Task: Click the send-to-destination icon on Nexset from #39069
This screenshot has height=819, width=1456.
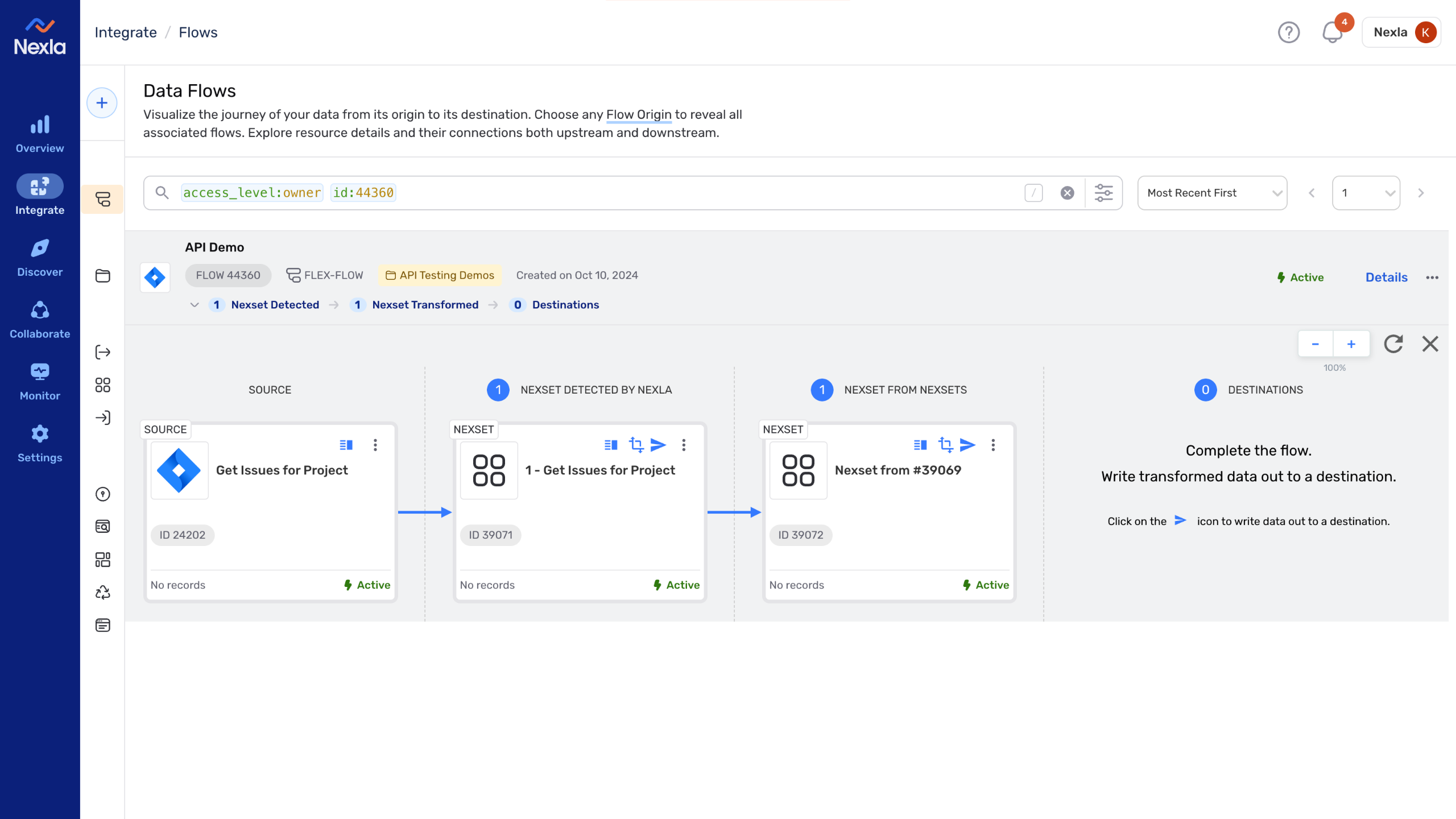Action: [x=967, y=445]
